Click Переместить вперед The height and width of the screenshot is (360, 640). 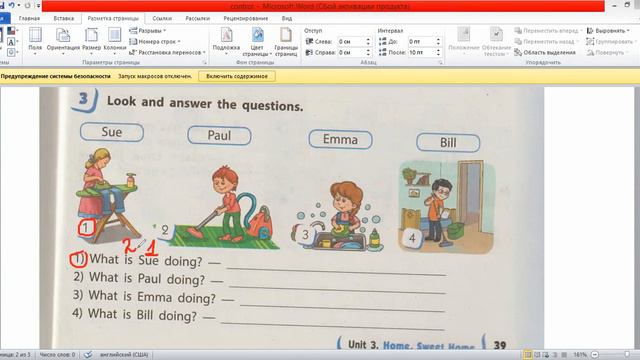tap(548, 31)
